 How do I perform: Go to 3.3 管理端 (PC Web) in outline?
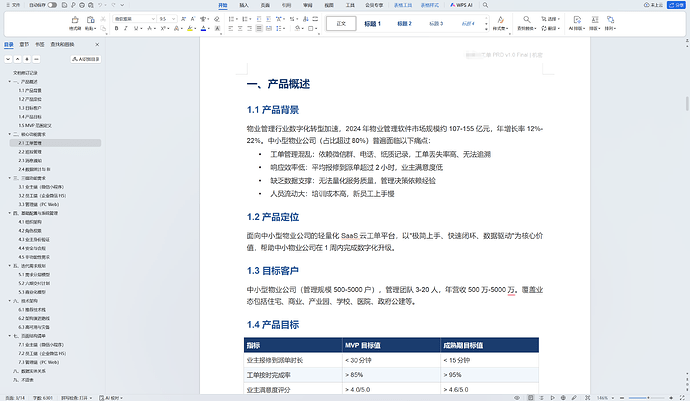[39, 204]
